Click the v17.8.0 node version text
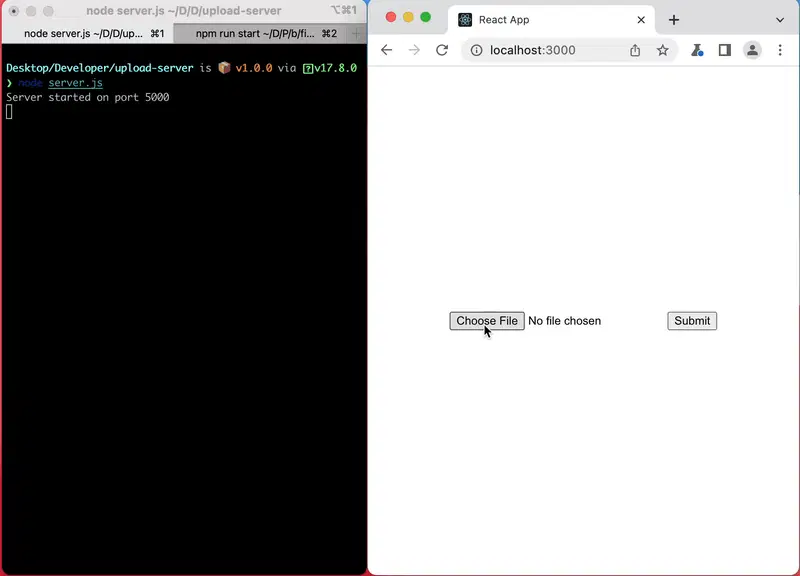800x576 pixels. (x=335, y=68)
